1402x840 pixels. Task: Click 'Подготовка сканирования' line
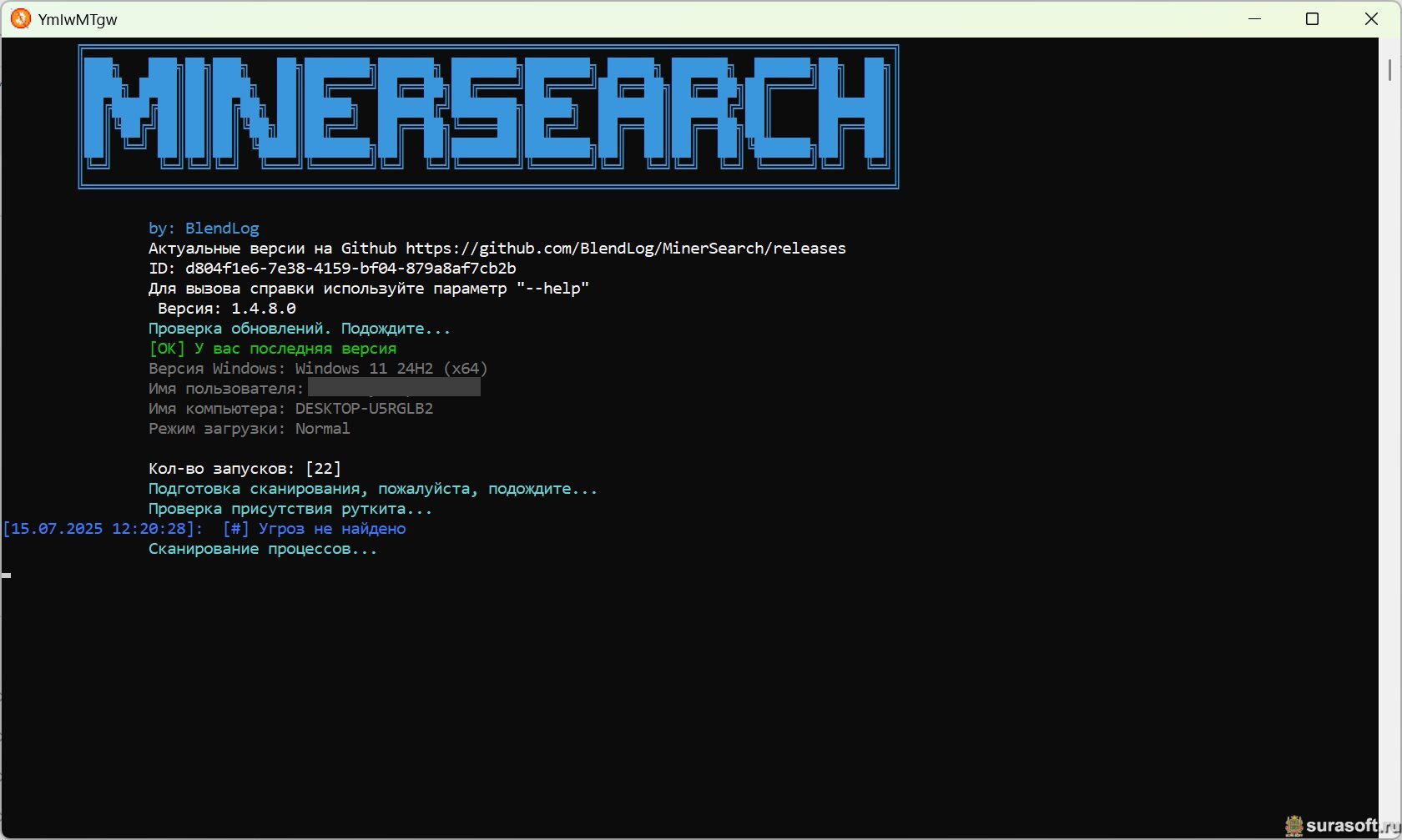coord(373,489)
